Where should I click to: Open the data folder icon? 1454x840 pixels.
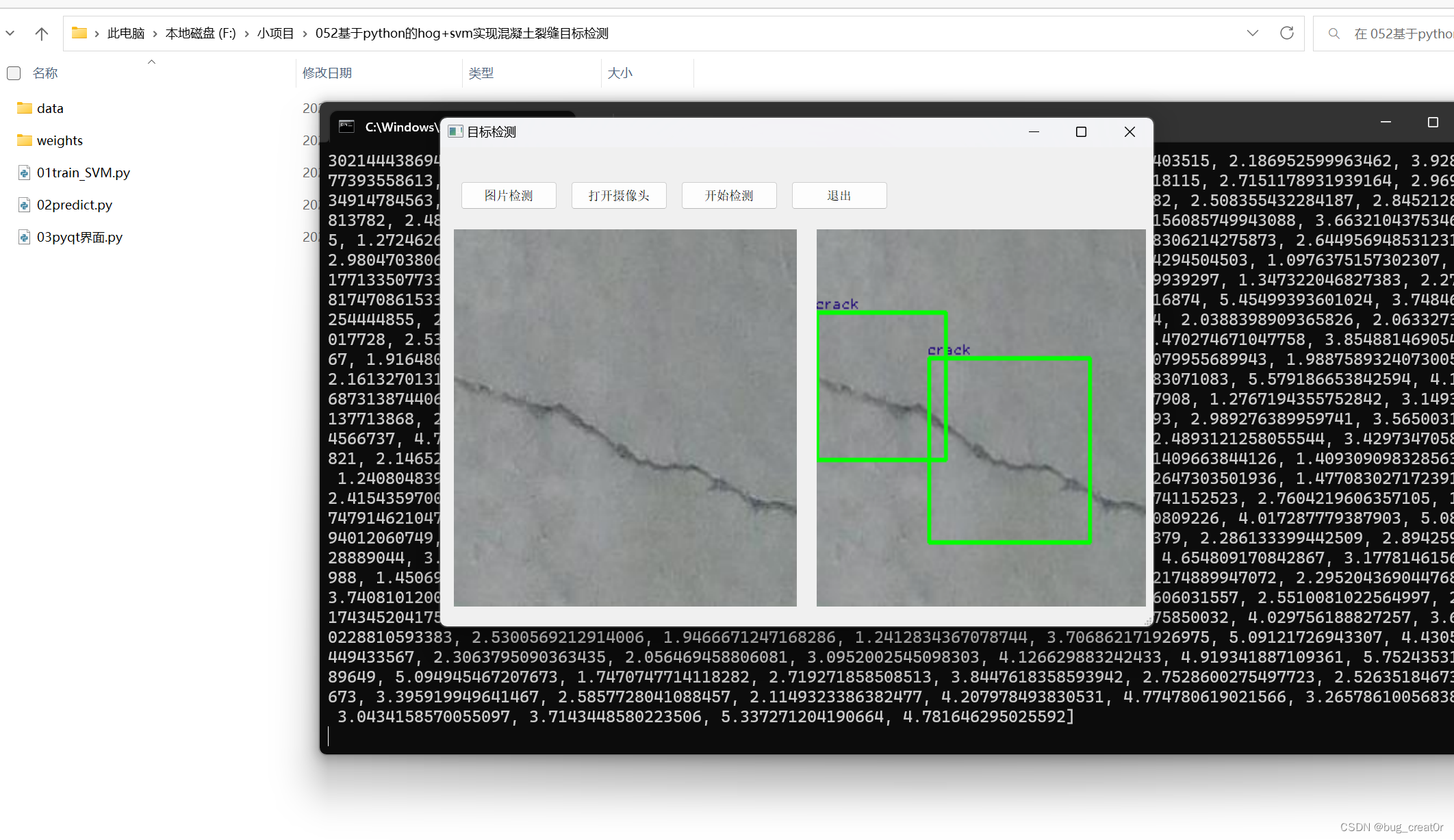[x=25, y=108]
